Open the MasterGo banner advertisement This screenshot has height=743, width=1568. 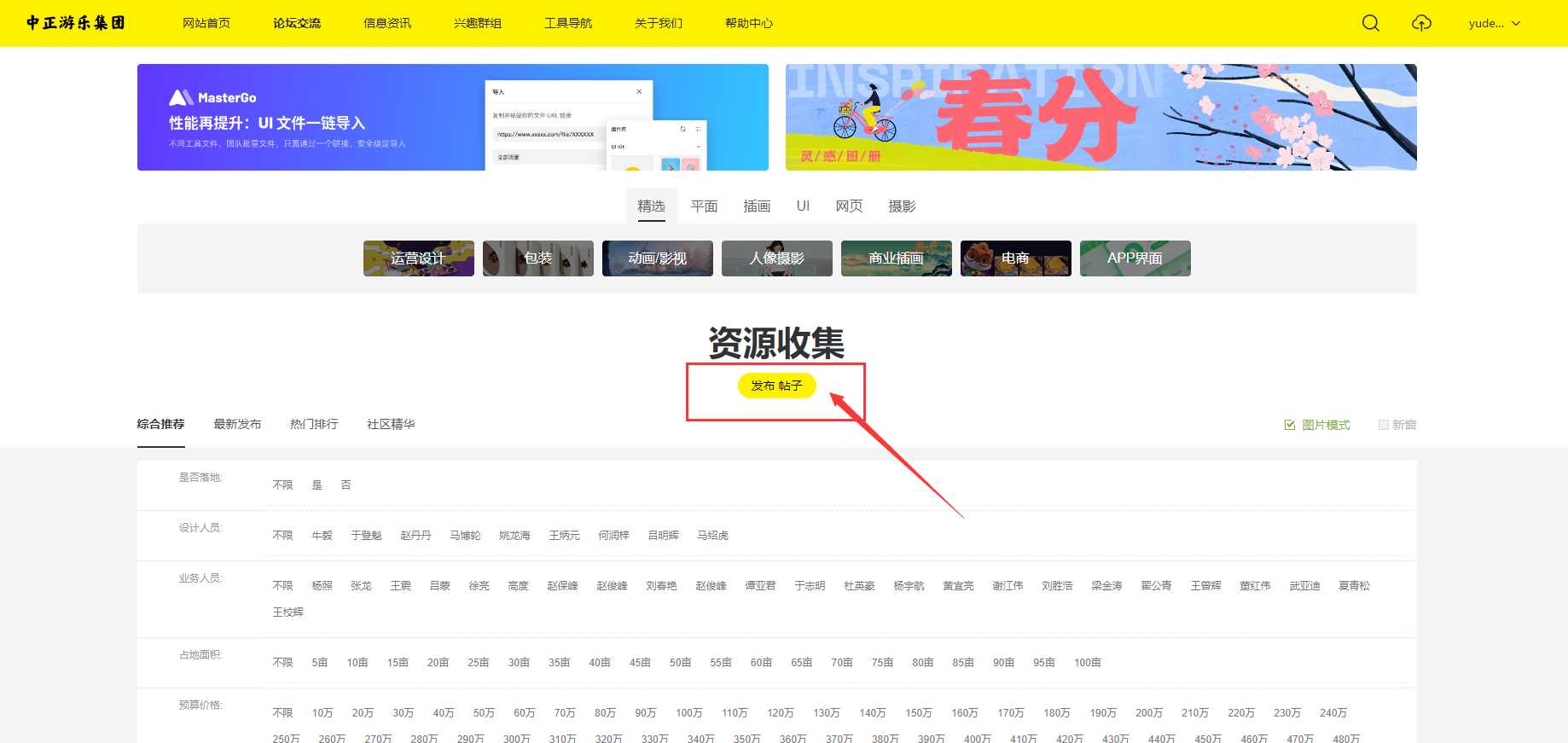(x=453, y=117)
